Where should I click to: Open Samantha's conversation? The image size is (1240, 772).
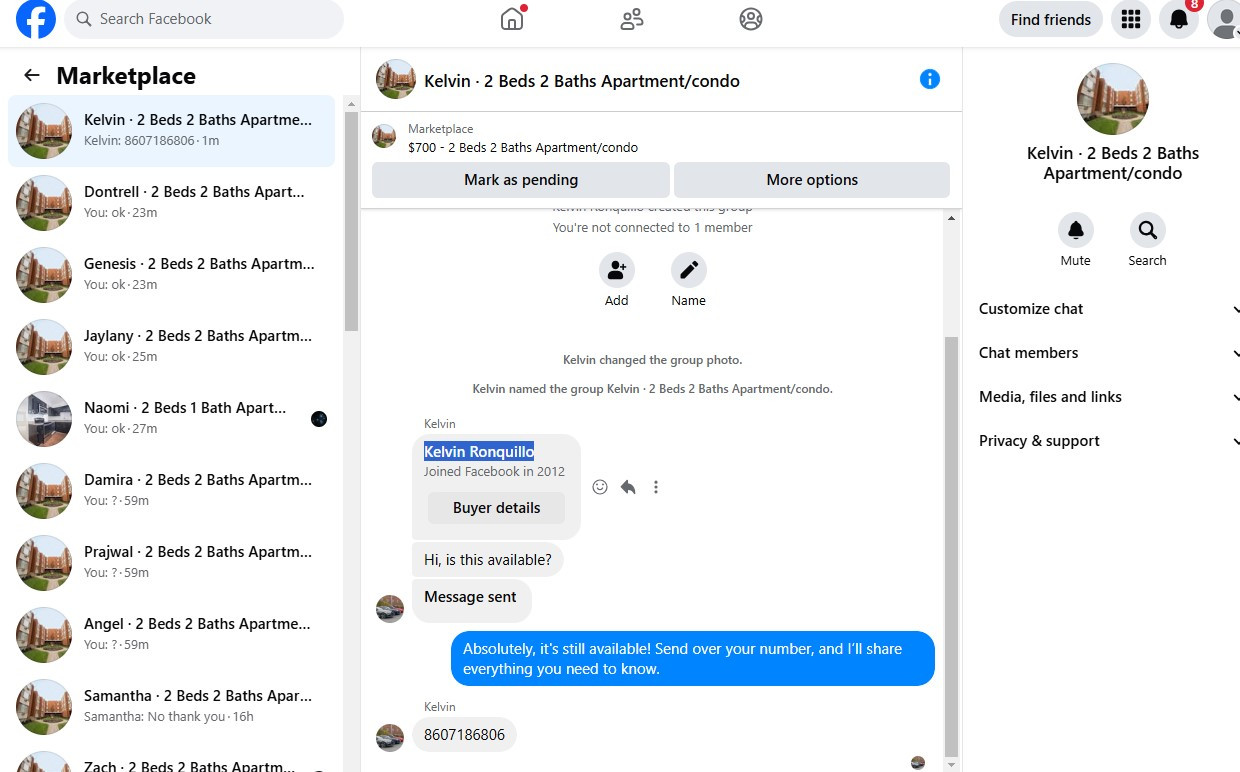point(171,707)
